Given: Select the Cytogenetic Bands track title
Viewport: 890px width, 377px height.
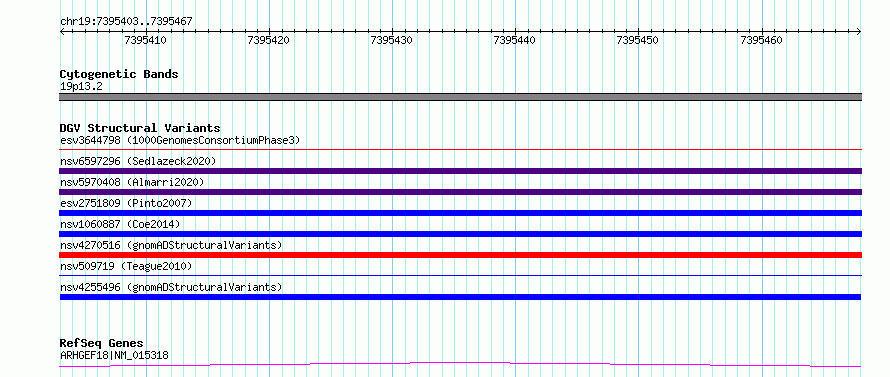Looking at the screenshot, I should tap(119, 74).
